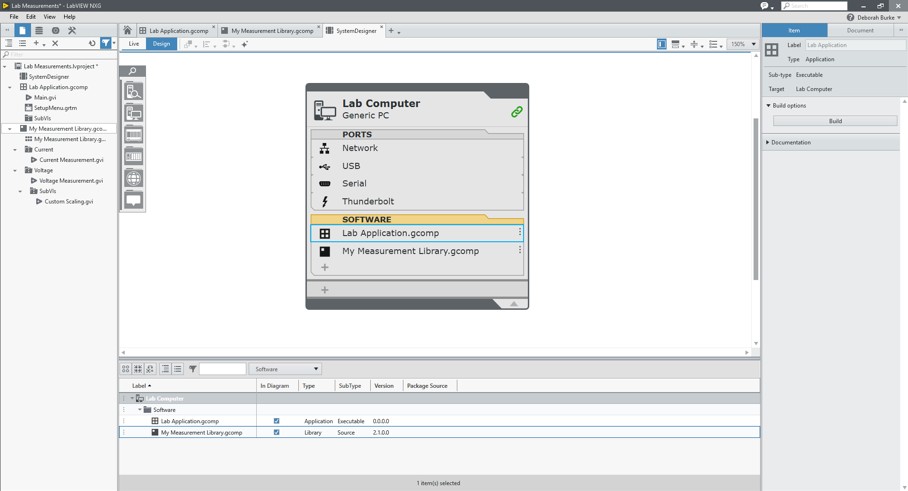
Task: Open the Deborah Burke account menu
Action: (x=878, y=17)
